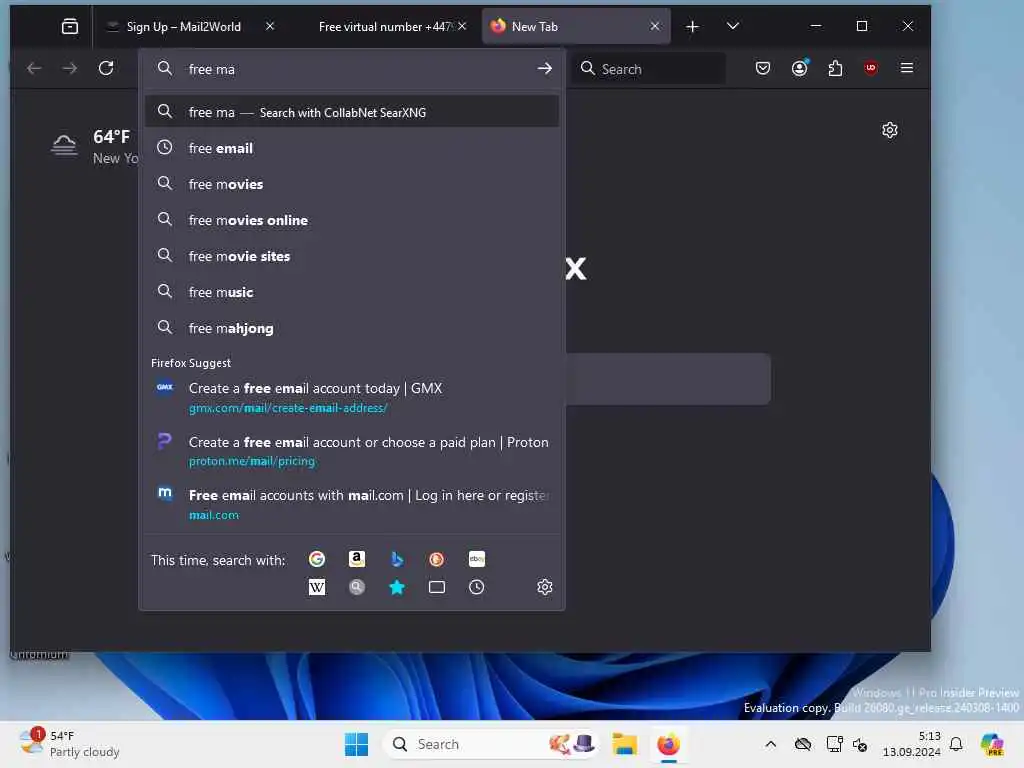Close the Free virtual number tab
Viewport: 1024px width, 768px height.
click(462, 26)
